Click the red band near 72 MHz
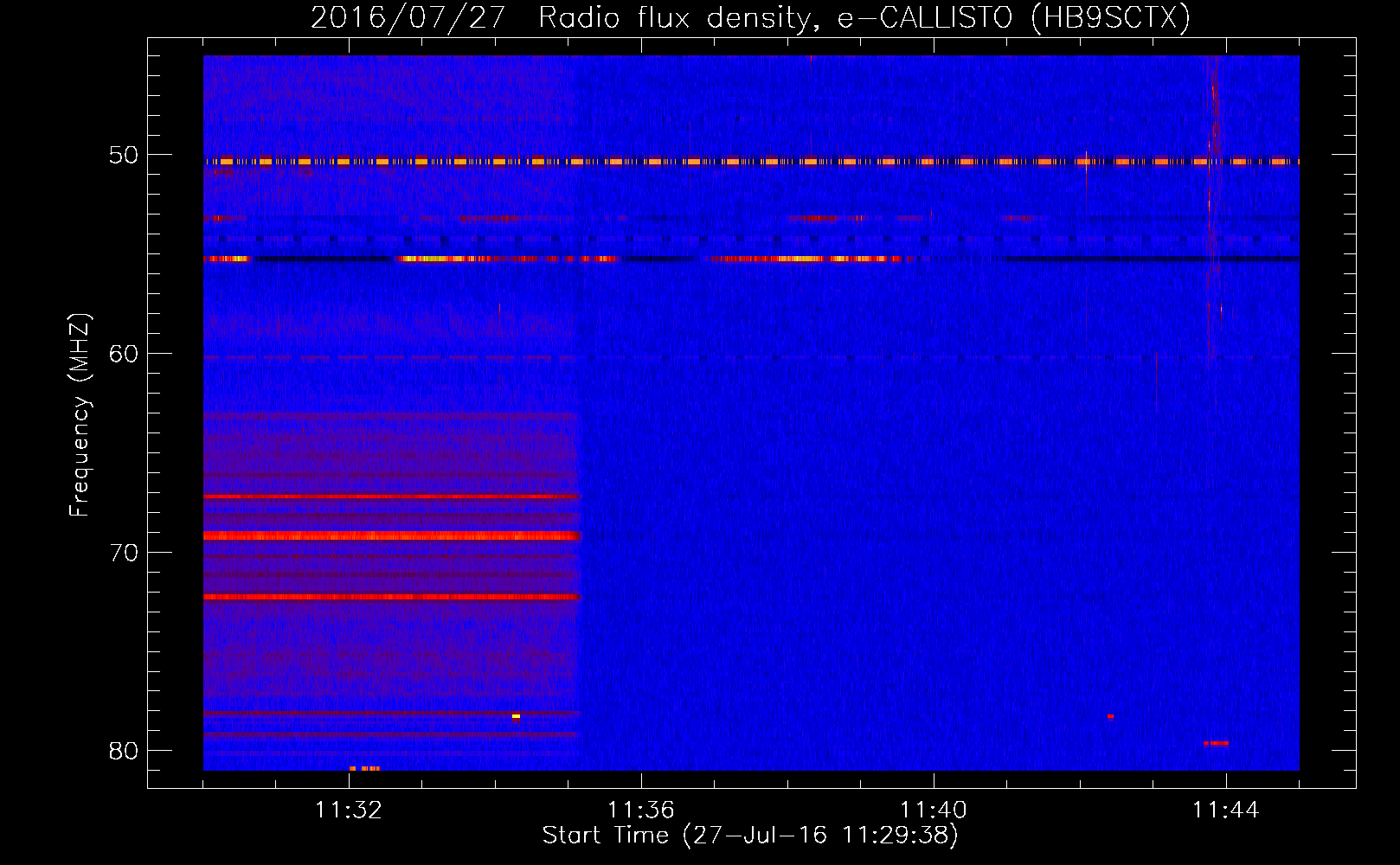Screen dimensions: 1400x865 (391, 597)
